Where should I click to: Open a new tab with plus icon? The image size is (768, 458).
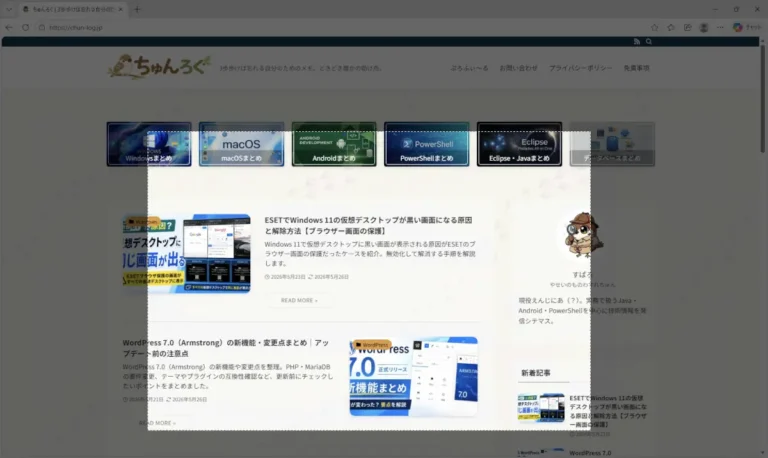point(137,9)
